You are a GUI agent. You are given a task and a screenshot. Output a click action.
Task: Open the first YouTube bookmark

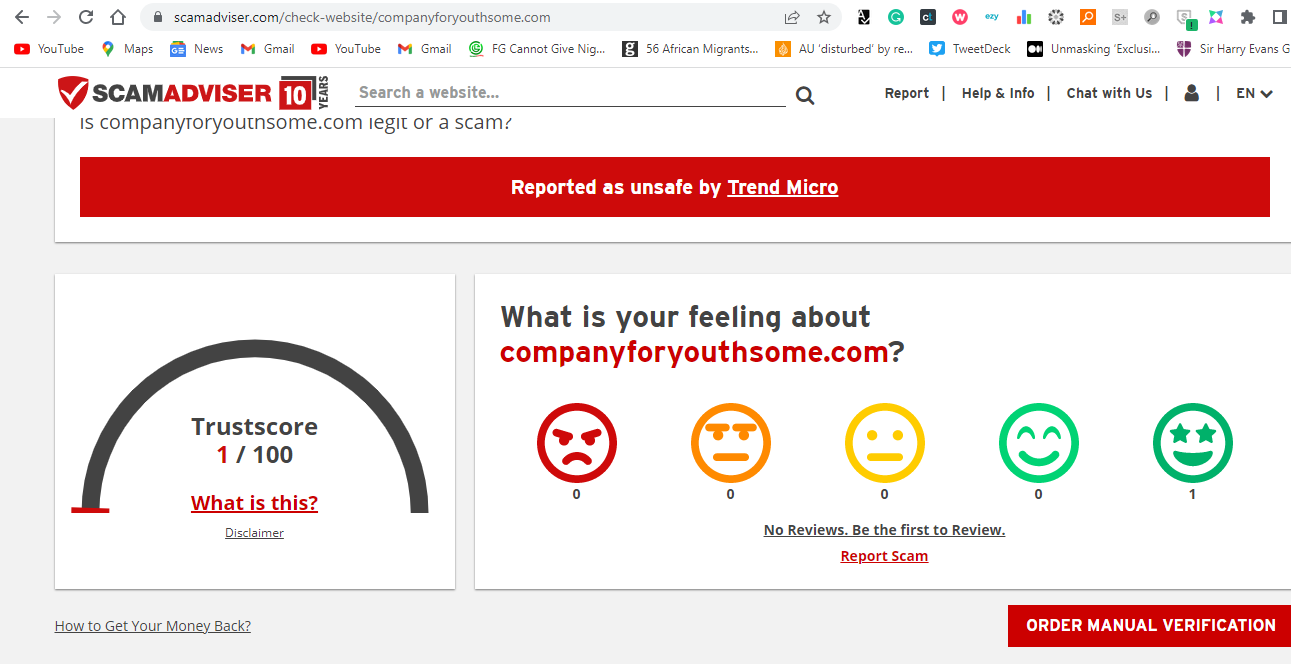tap(49, 48)
